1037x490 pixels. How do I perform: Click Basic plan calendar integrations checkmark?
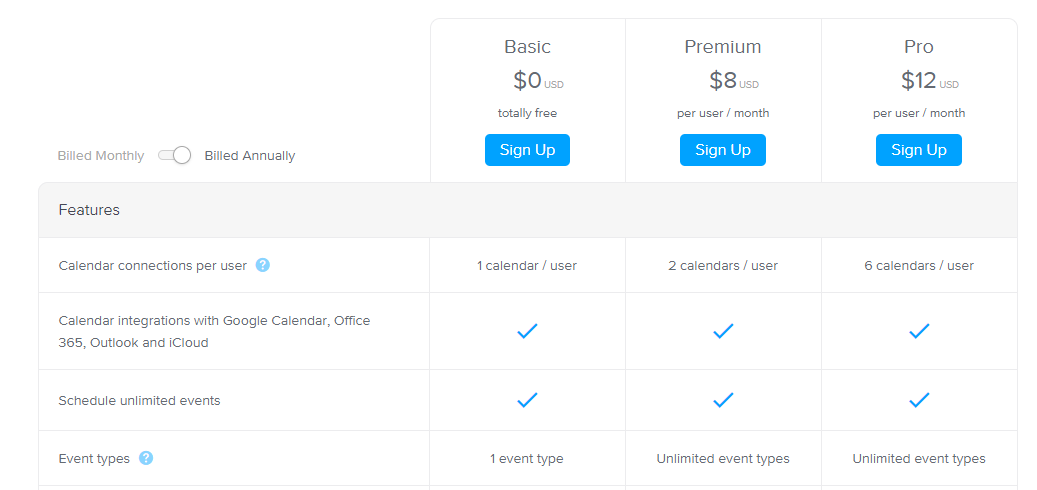click(527, 331)
